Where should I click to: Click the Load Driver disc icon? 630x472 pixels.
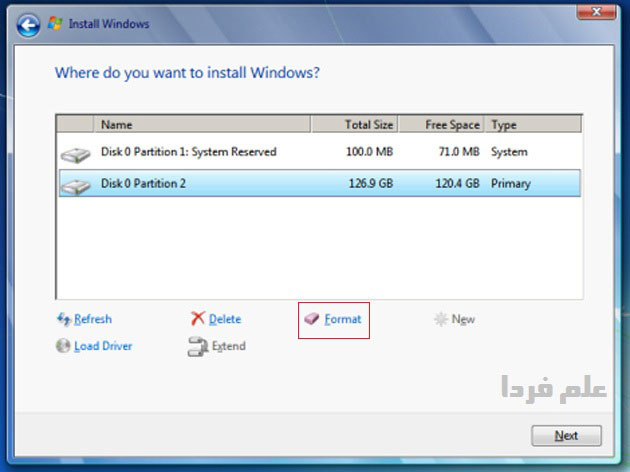coord(64,347)
